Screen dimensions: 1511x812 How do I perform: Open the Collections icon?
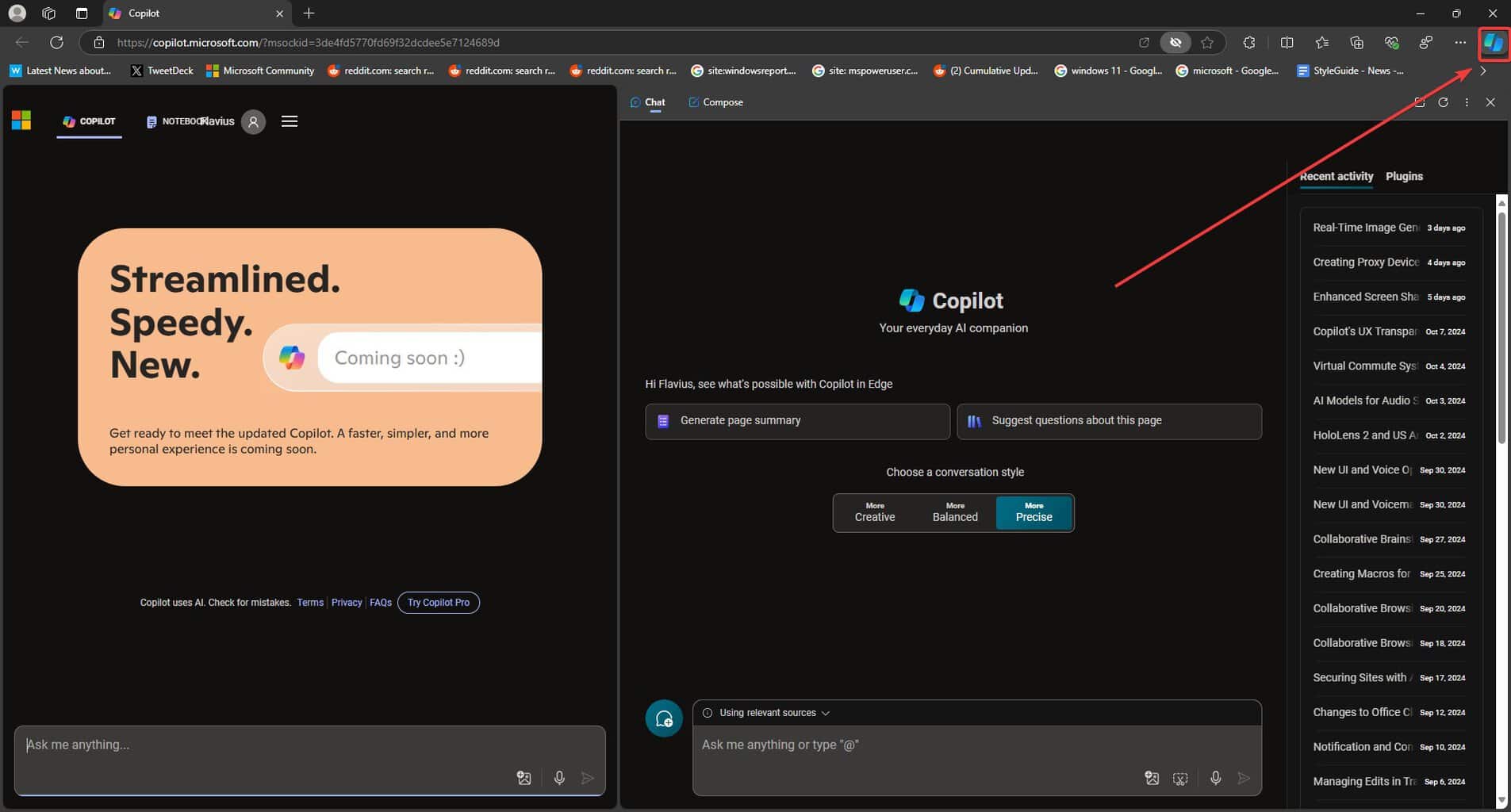point(1357,43)
